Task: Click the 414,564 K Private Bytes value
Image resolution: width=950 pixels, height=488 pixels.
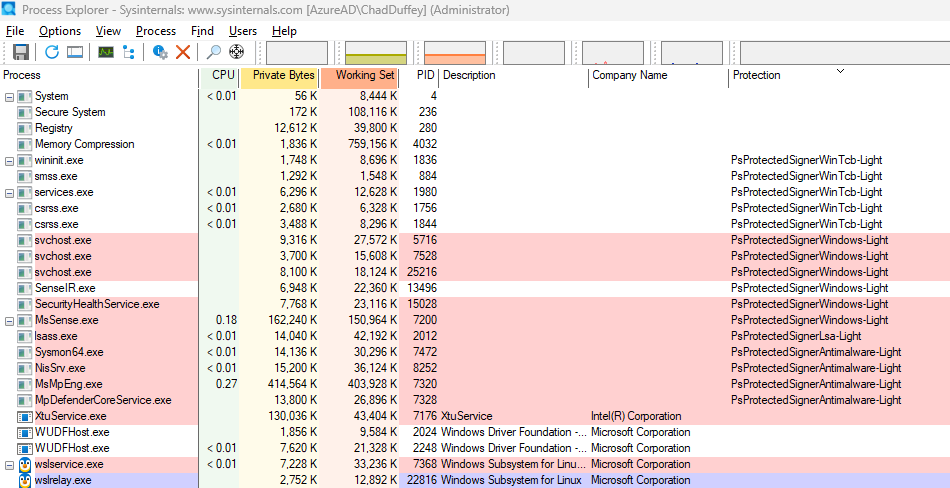Action: pyautogui.click(x=292, y=384)
